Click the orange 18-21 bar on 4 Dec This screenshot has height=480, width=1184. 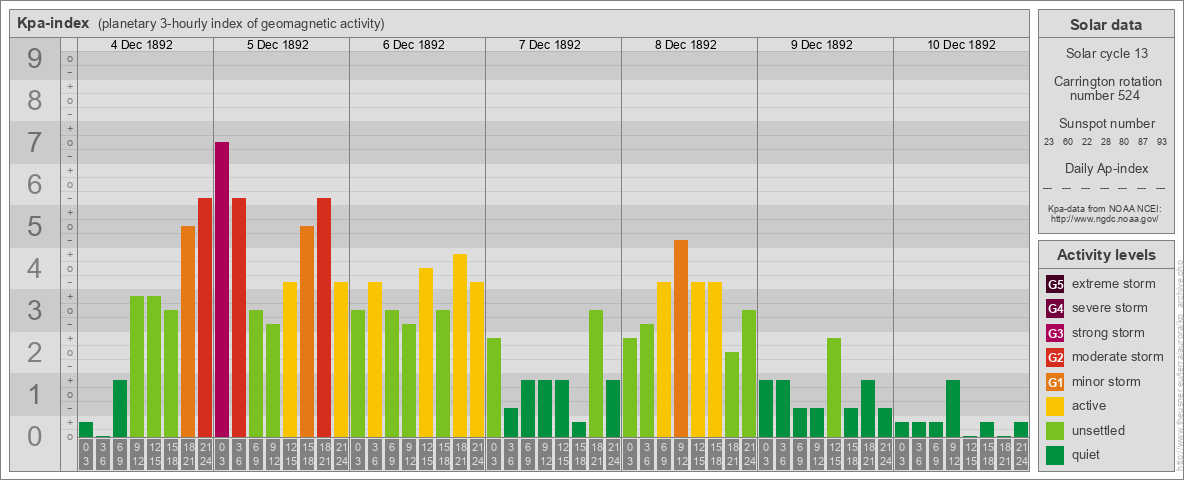coord(188,332)
